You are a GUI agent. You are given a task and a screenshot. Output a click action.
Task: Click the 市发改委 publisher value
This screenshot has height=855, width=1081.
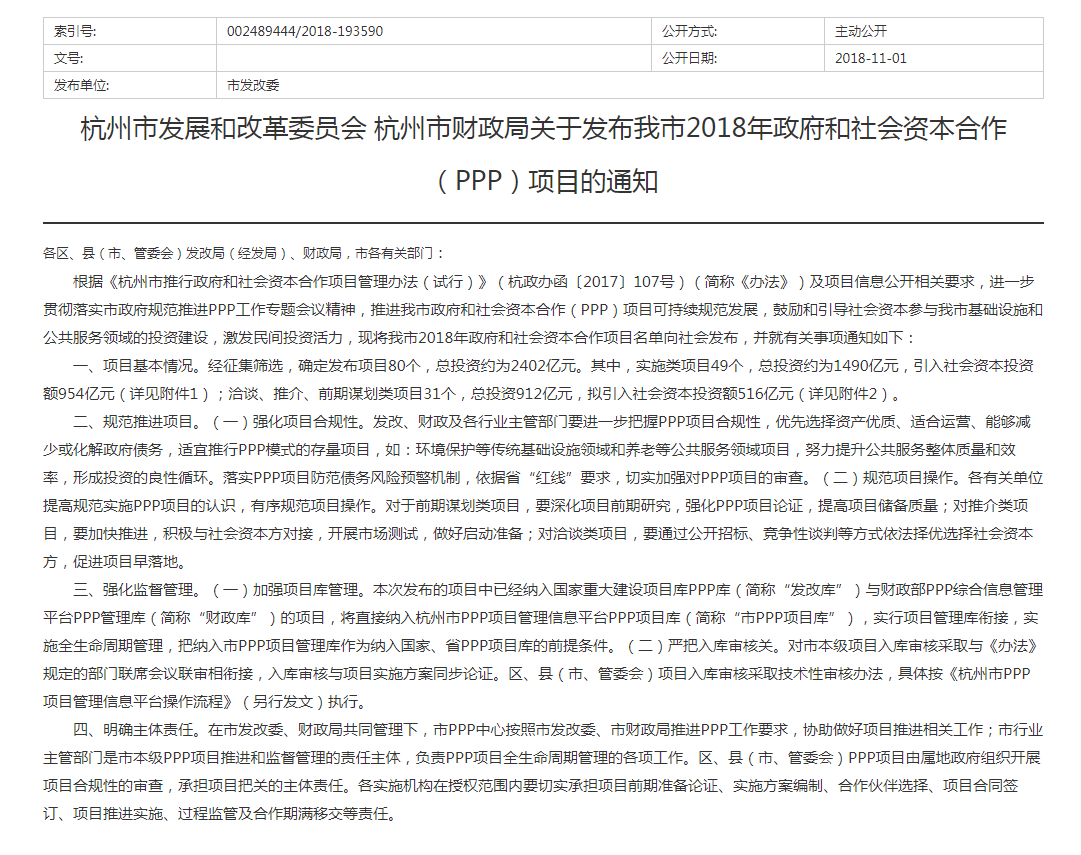pos(253,85)
